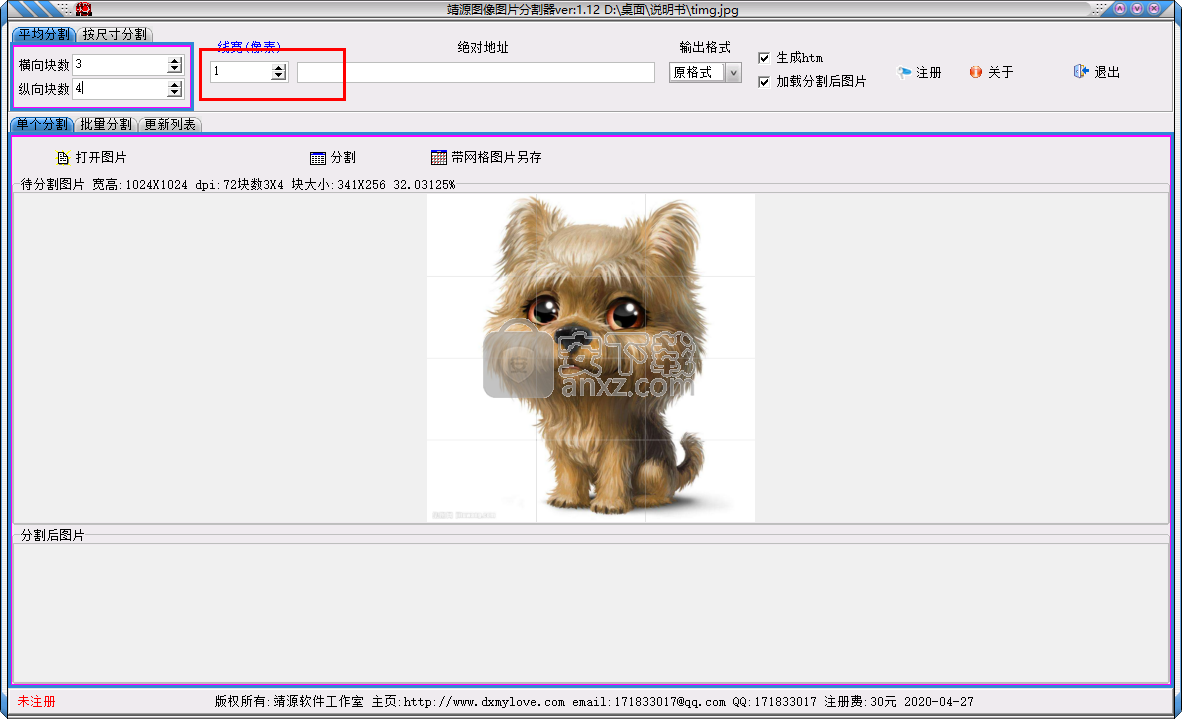
Task: Click the 退出 exit label
Action: (1107, 72)
